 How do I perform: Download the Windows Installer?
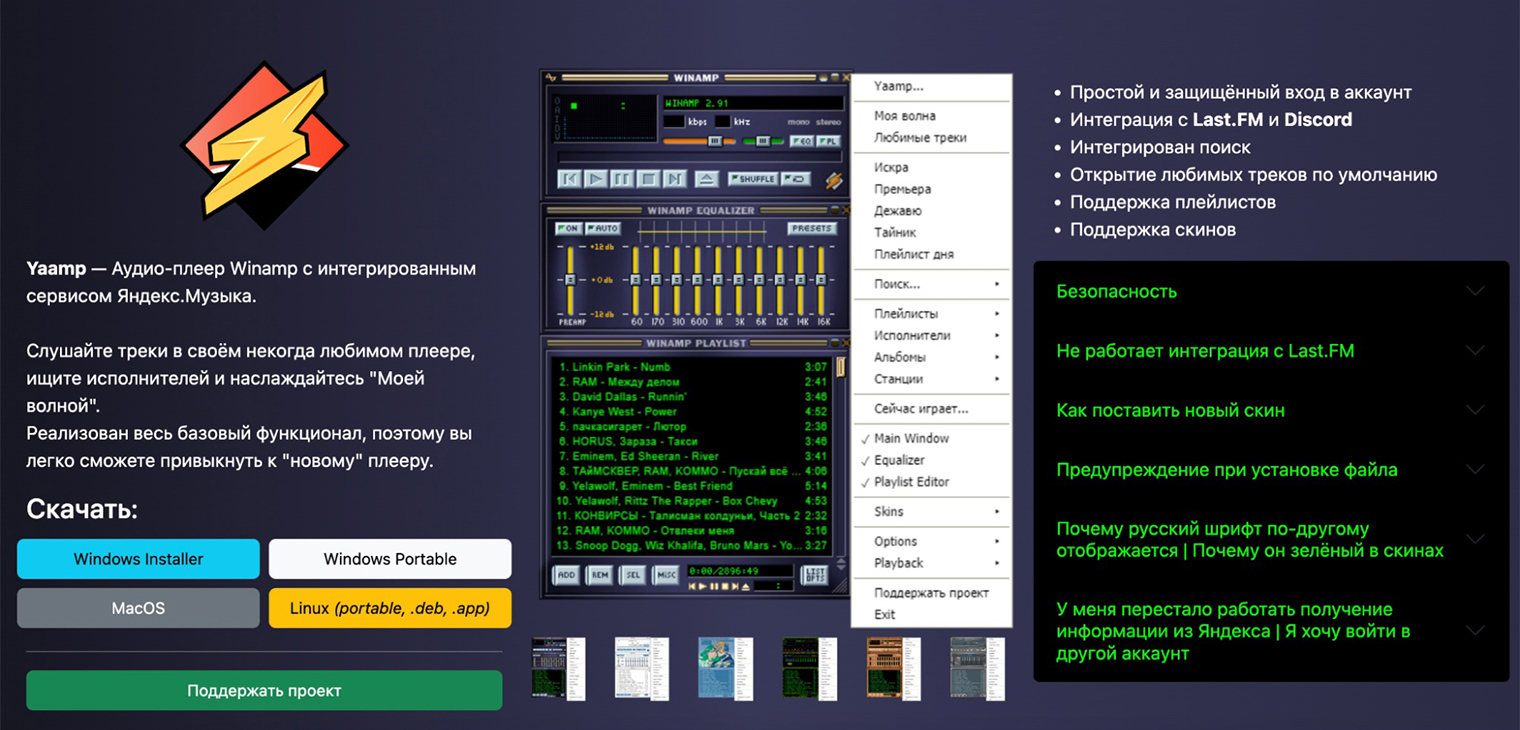pos(138,559)
